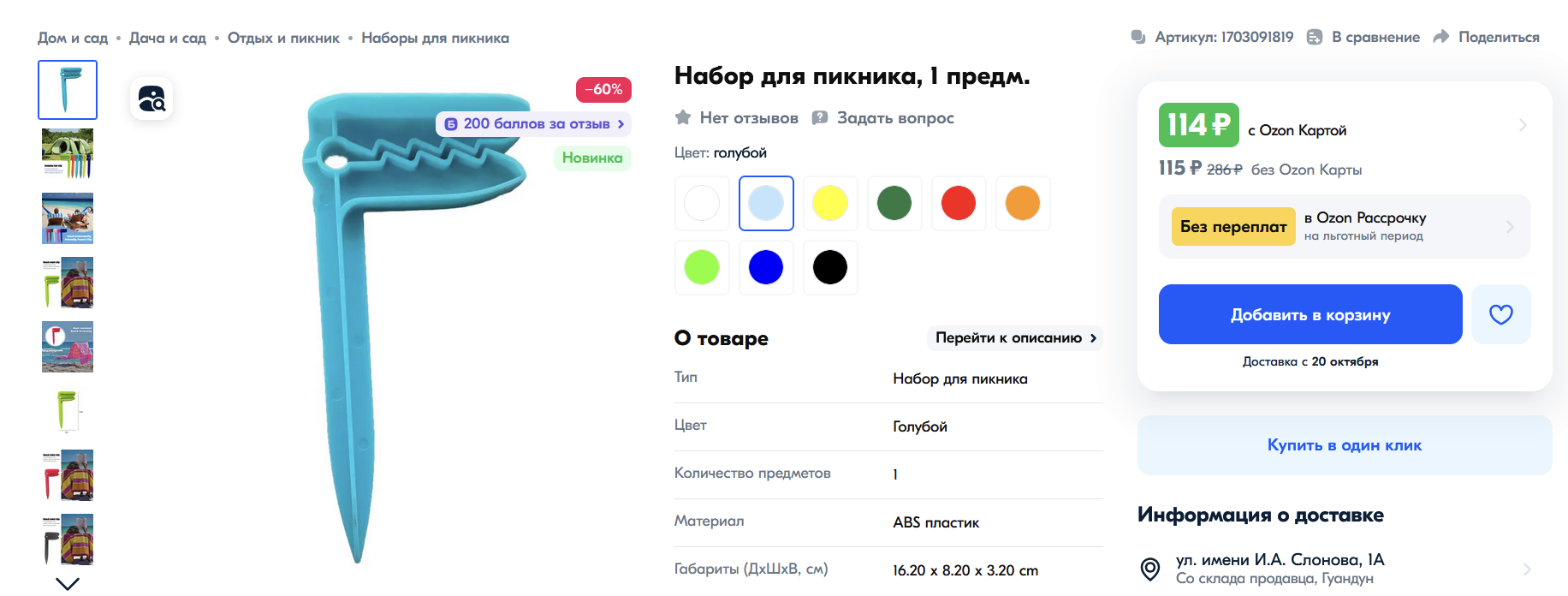1568x596 pixels.
Task: Click the question bubble icon by 'Задать вопрос'
Action: coord(820,117)
